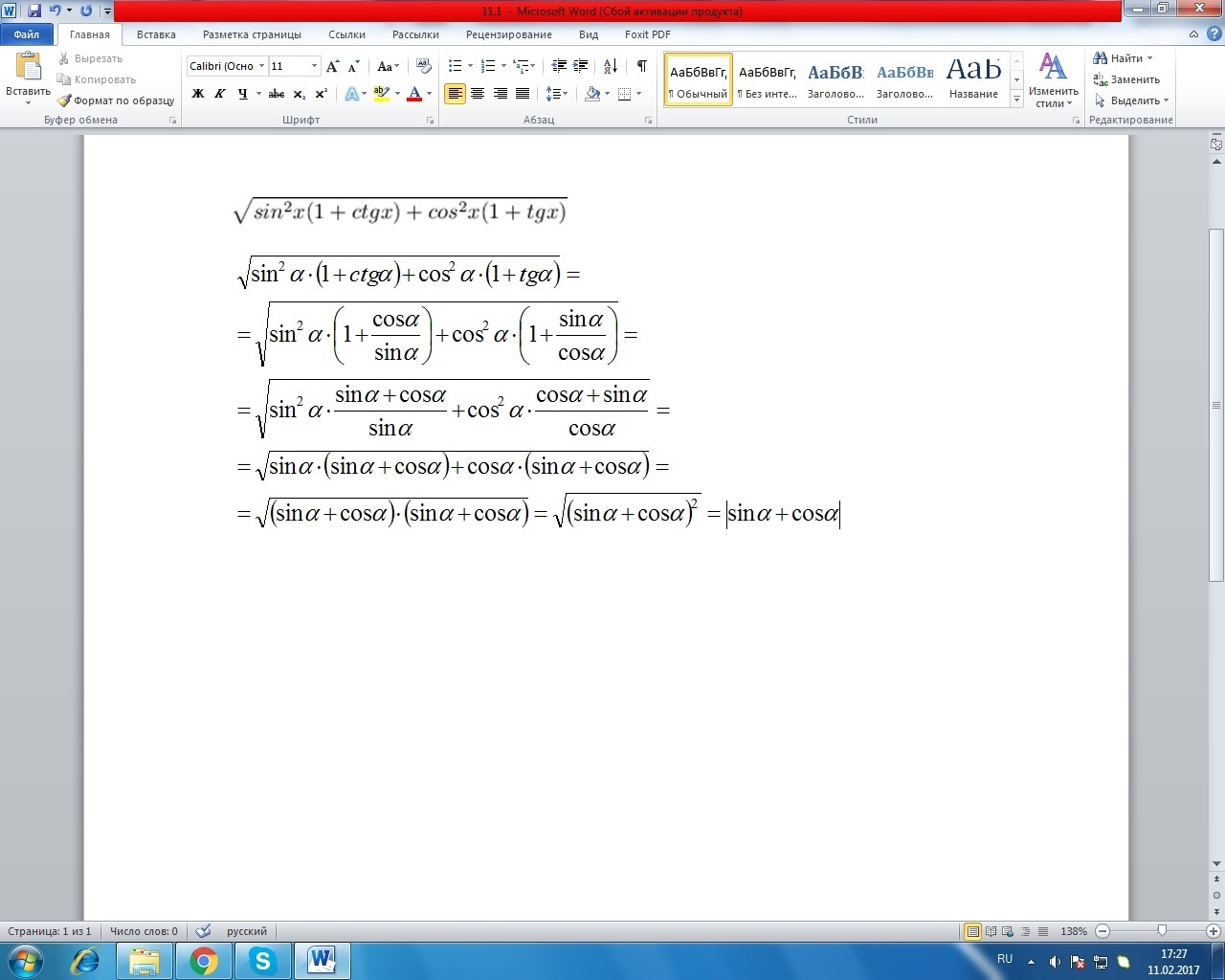Screen dimensions: 1225x980
Task: Open the Выделить selection dropdown
Action: tap(1131, 100)
